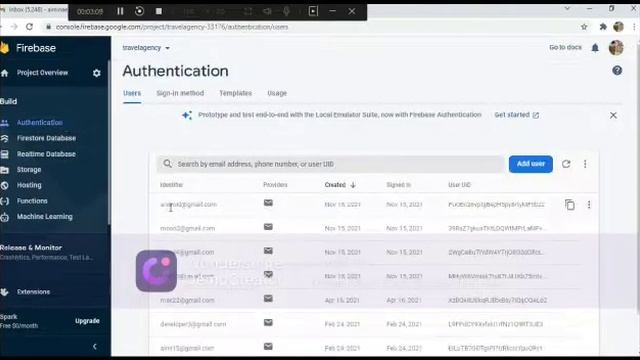
Task: Click the provider icon in the developer3@gmail.com row
Action: click(x=268, y=323)
